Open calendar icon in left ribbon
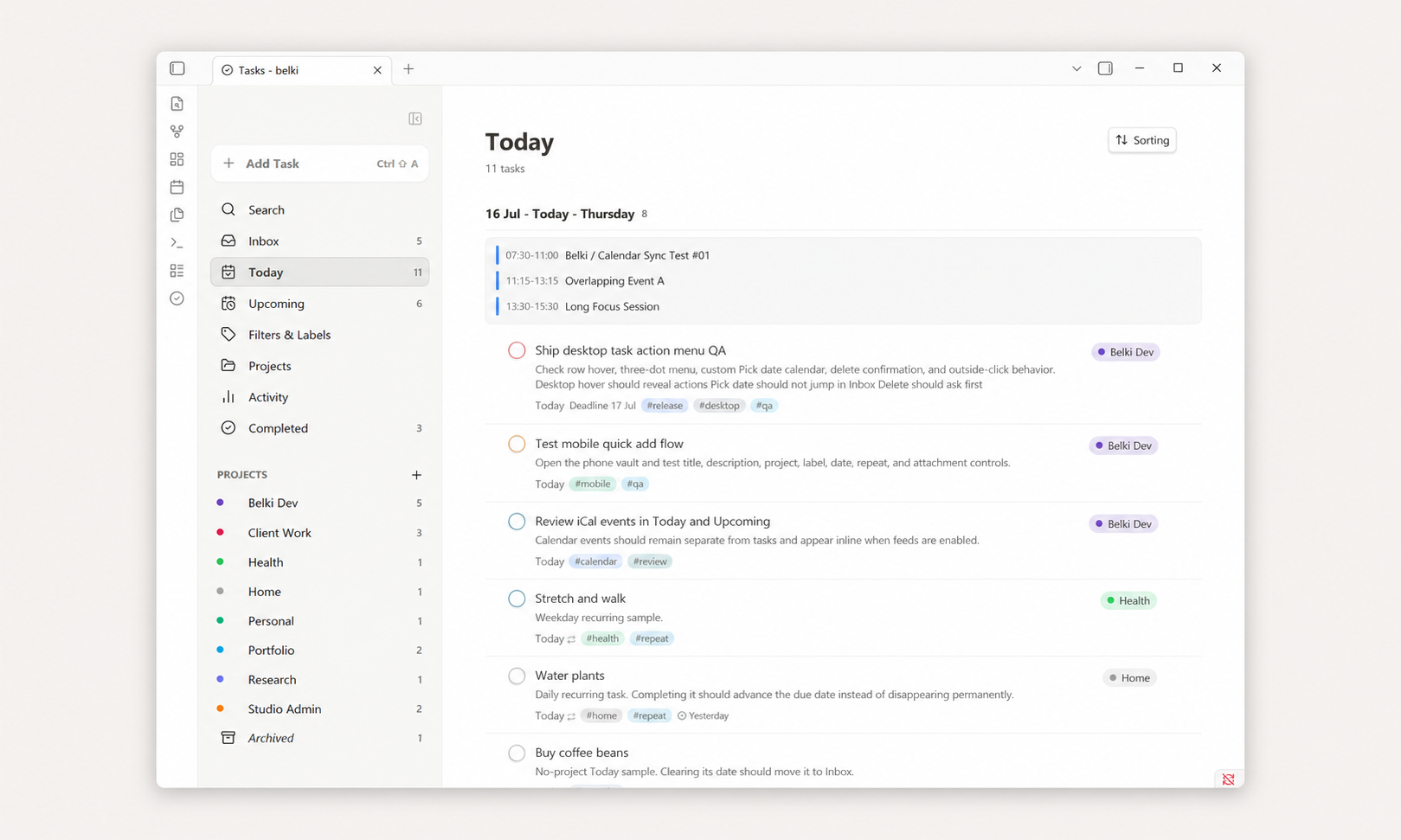 (177, 187)
